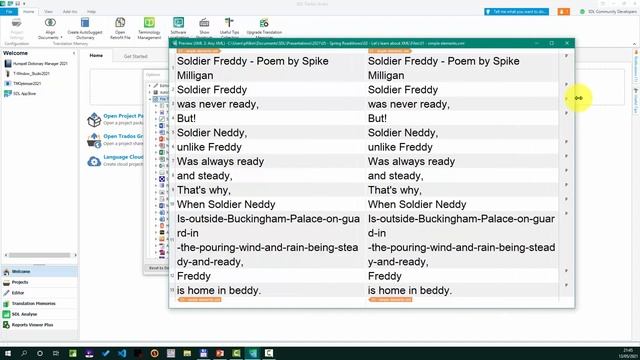Click the Show Shortcuts keyboard icon
640x360 pixels.
tap(204, 23)
